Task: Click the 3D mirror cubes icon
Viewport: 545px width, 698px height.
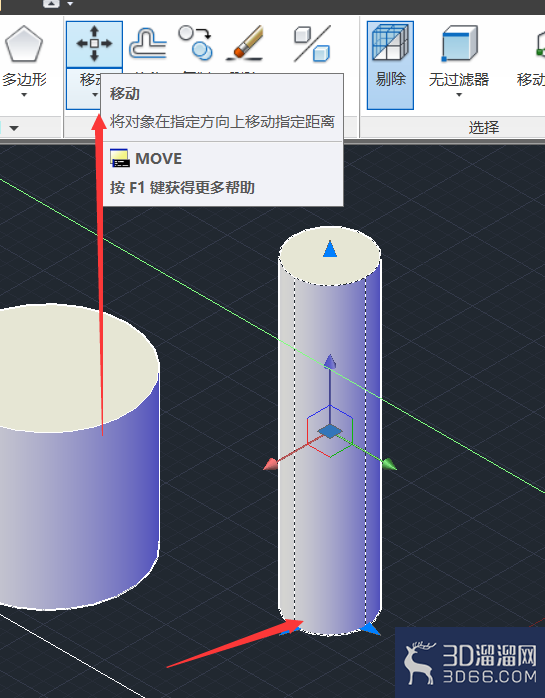Action: (x=313, y=43)
